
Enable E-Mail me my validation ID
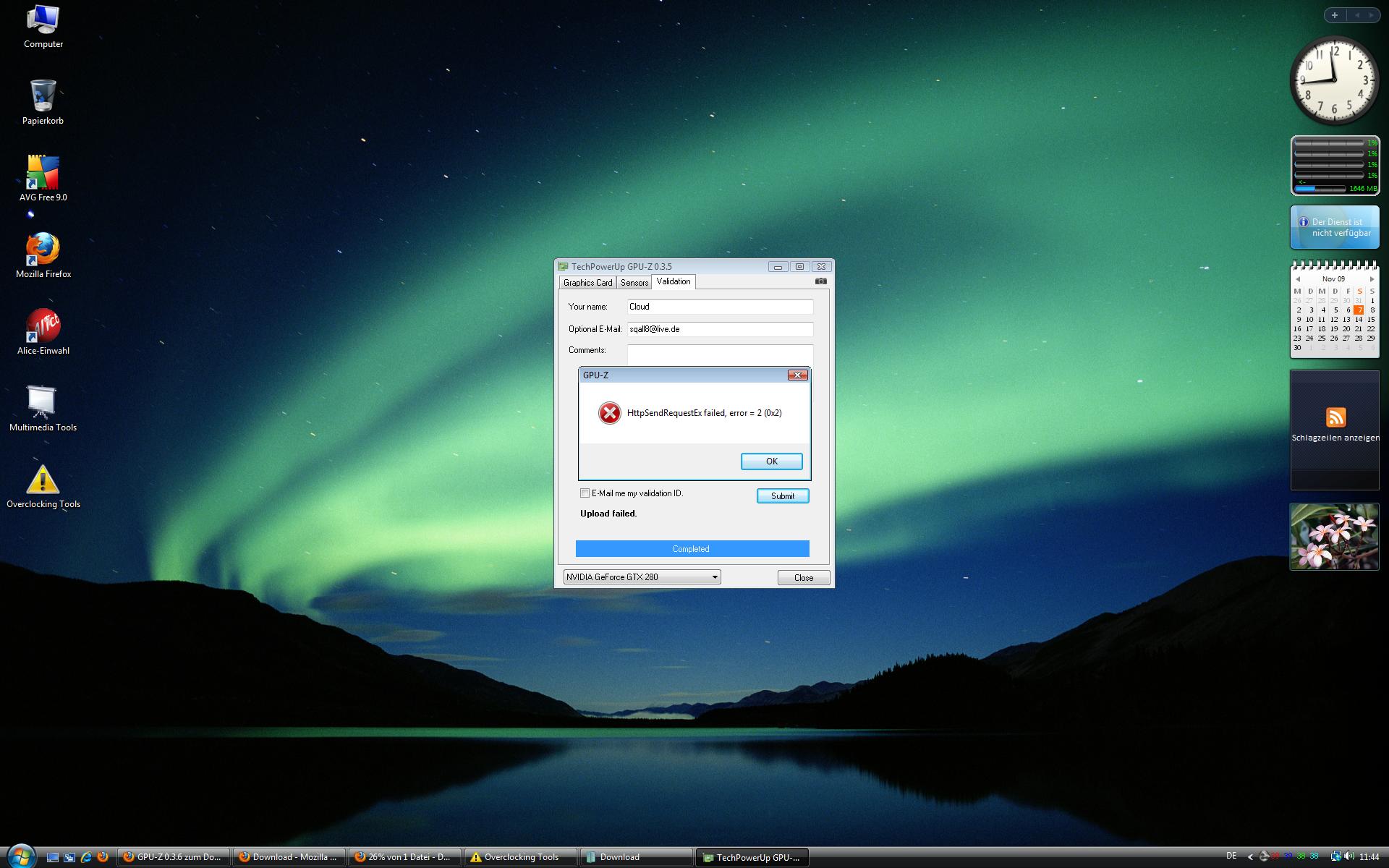point(585,493)
